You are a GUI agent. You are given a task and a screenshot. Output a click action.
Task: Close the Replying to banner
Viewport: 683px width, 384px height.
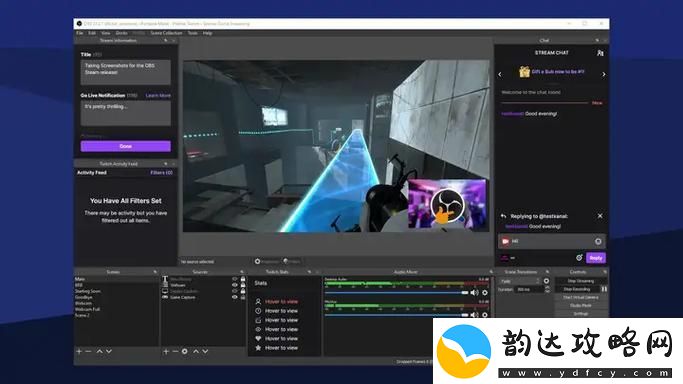[x=600, y=216]
